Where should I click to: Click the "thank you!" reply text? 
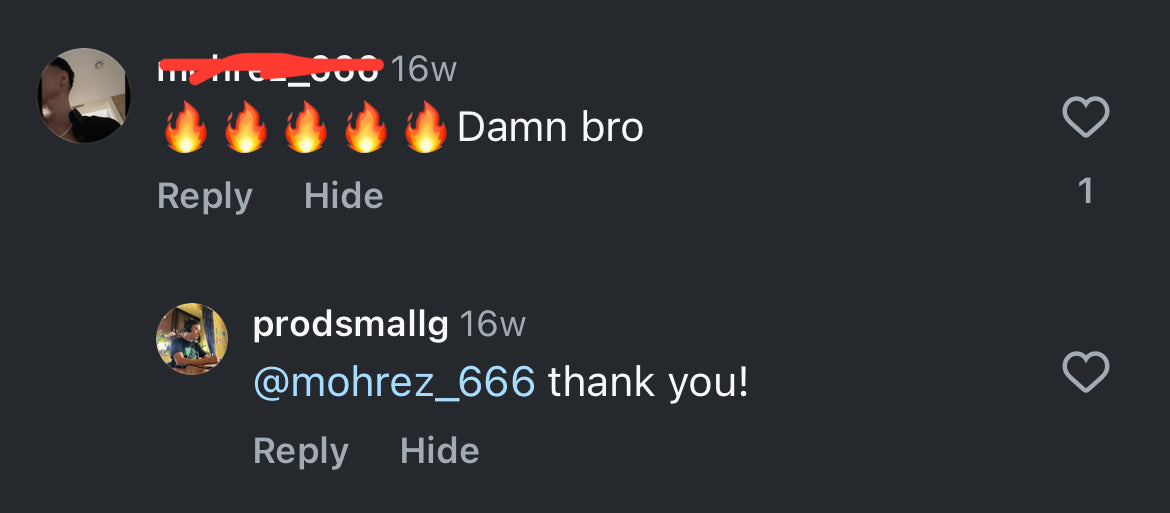[648, 382]
